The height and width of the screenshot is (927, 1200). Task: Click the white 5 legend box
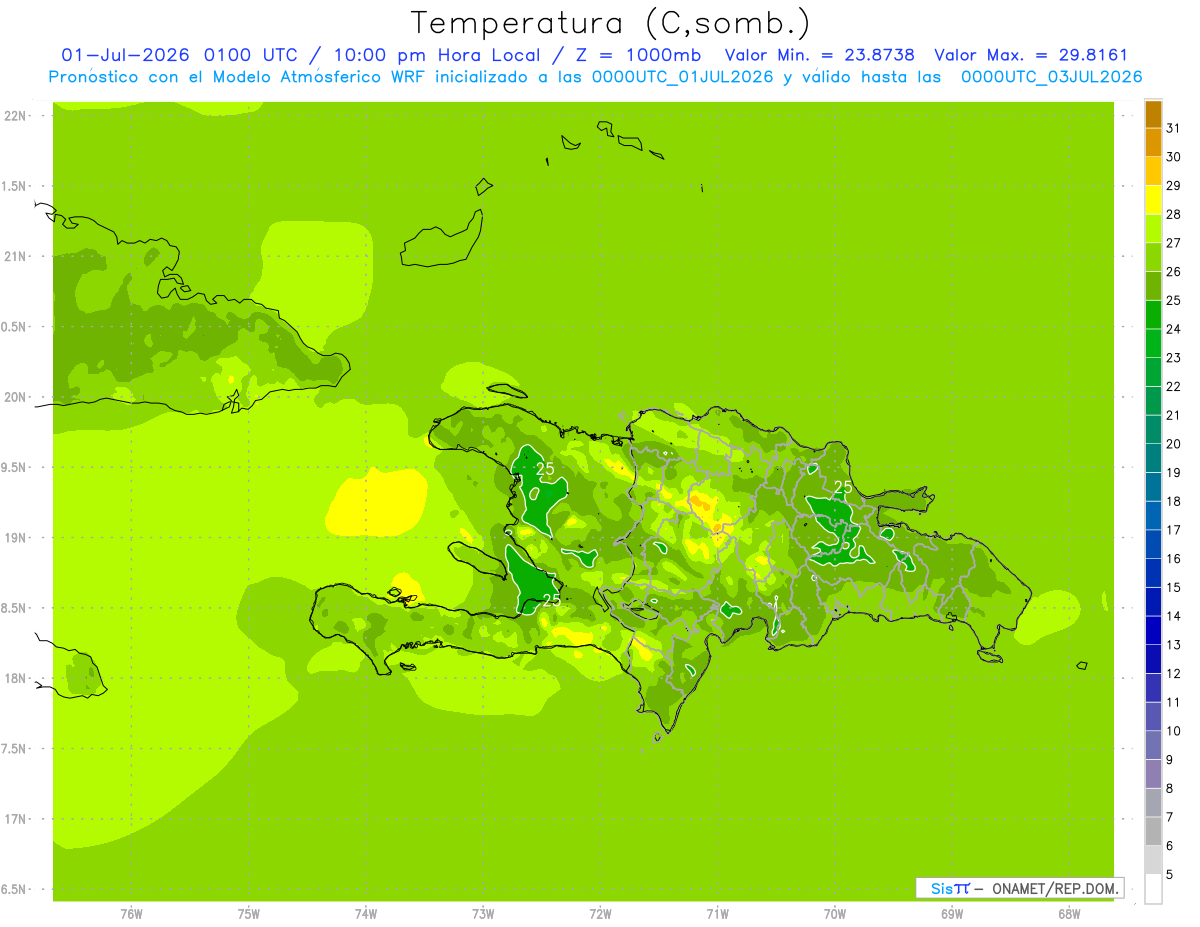[1153, 889]
